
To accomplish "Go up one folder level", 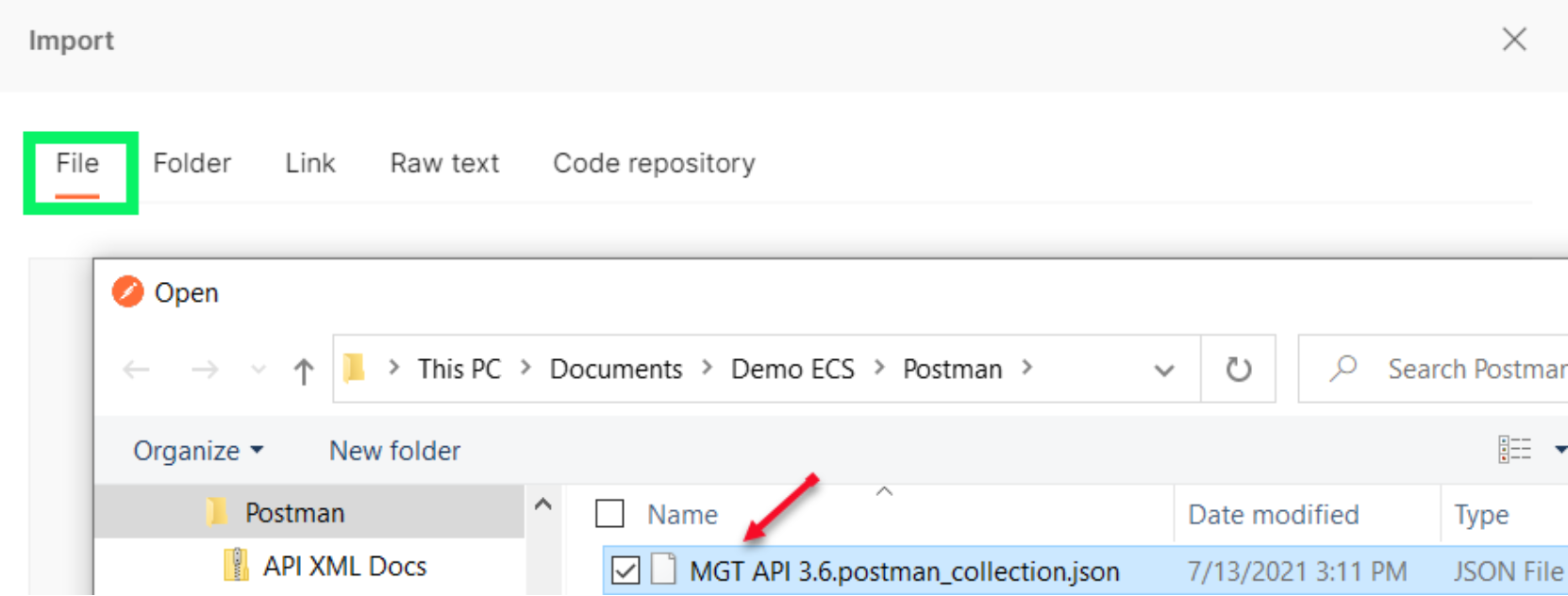I will point(303,371).
